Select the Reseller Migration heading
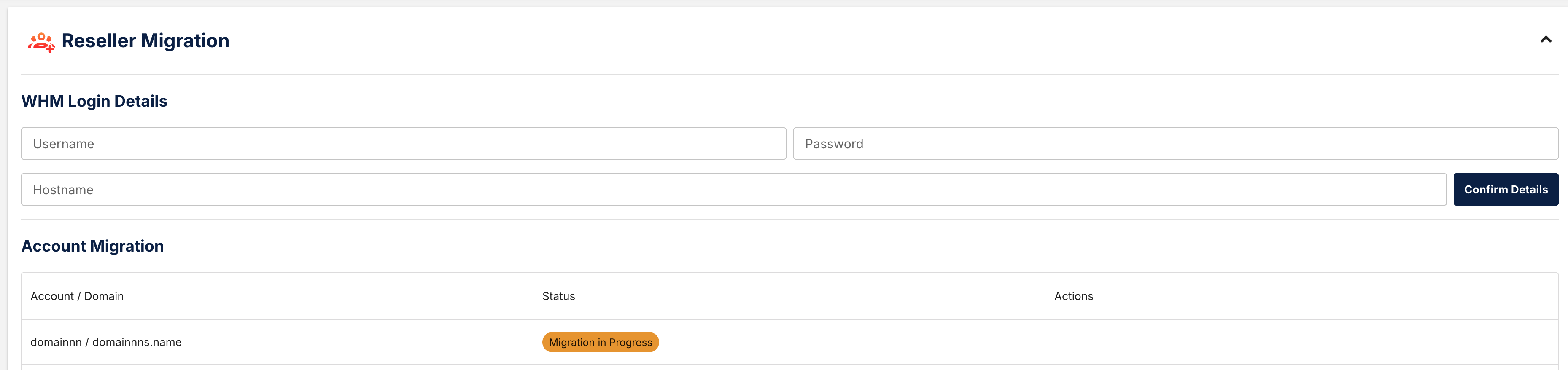 tap(145, 41)
